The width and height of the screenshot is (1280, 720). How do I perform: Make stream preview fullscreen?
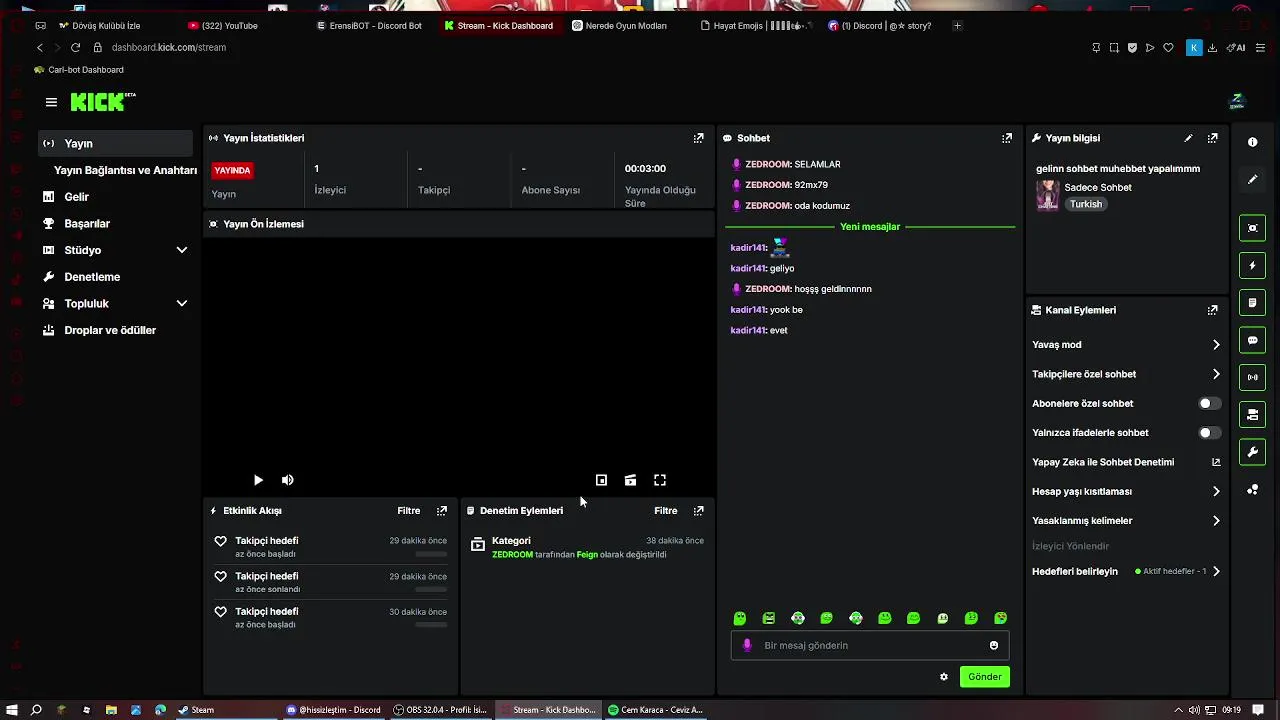[660, 480]
